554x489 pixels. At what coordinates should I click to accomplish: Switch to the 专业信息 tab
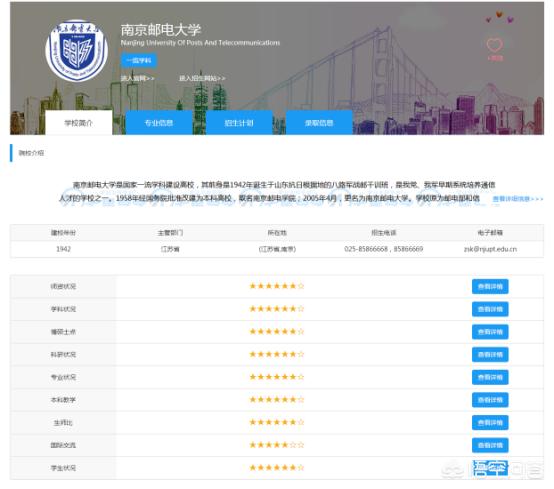[159, 123]
